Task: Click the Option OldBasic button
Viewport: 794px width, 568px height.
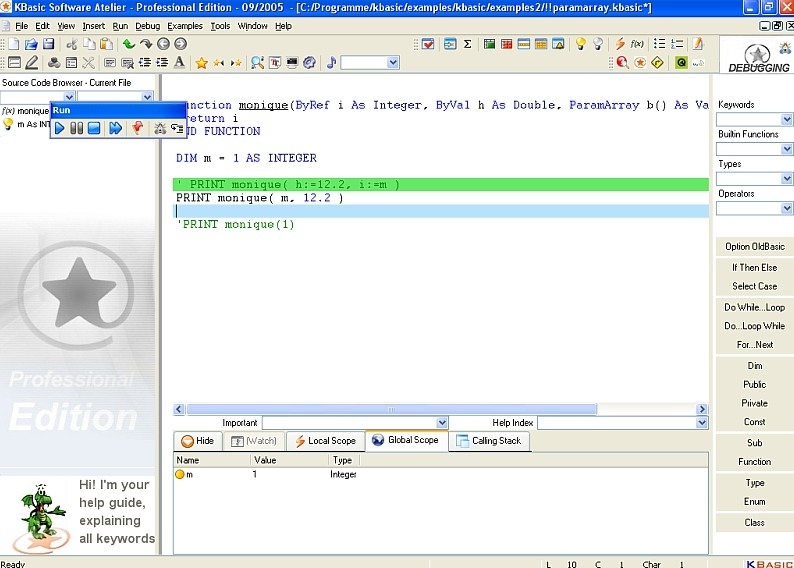Action: [754, 247]
